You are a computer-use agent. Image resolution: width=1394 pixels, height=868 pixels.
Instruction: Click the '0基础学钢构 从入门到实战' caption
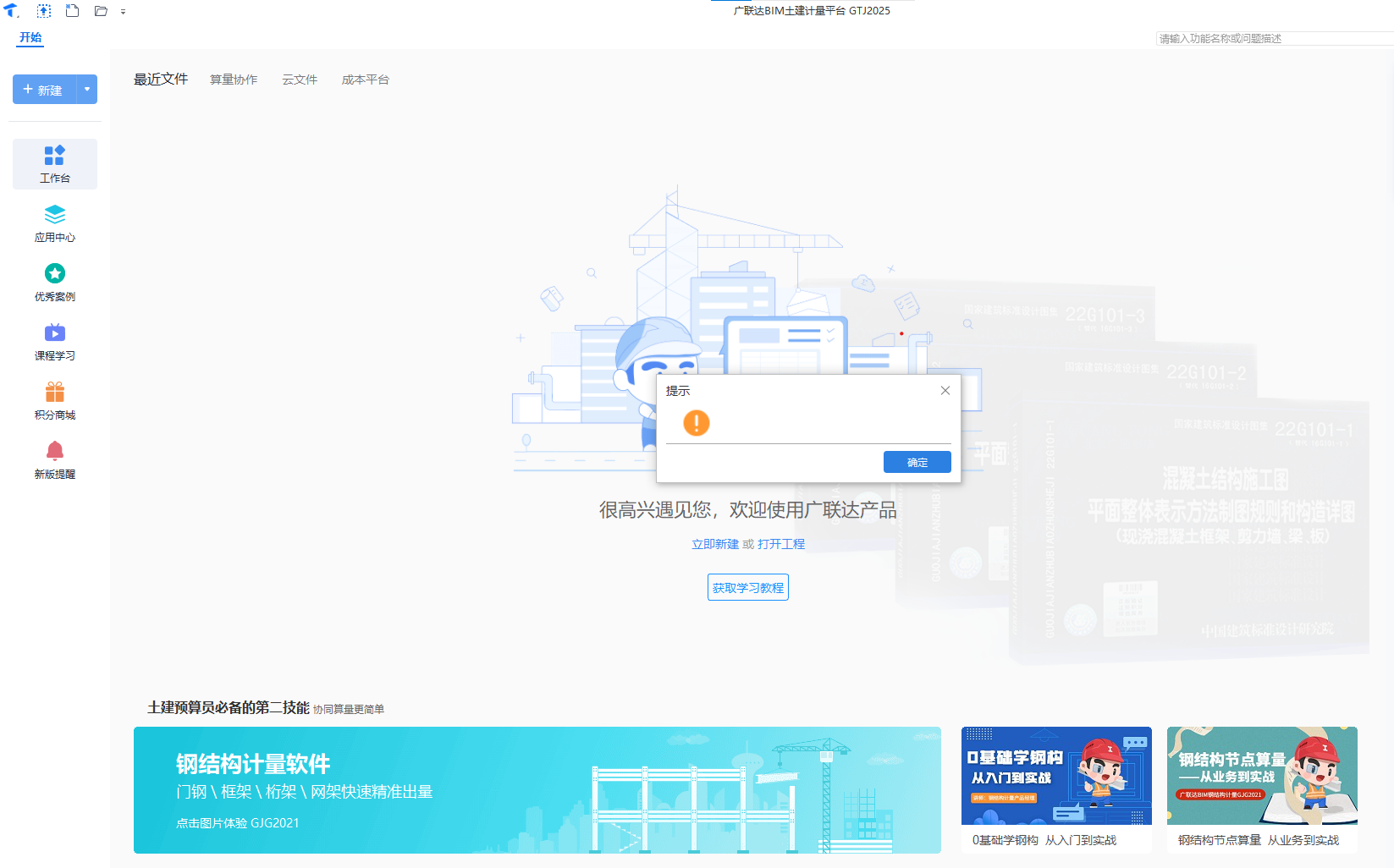coord(1044,840)
